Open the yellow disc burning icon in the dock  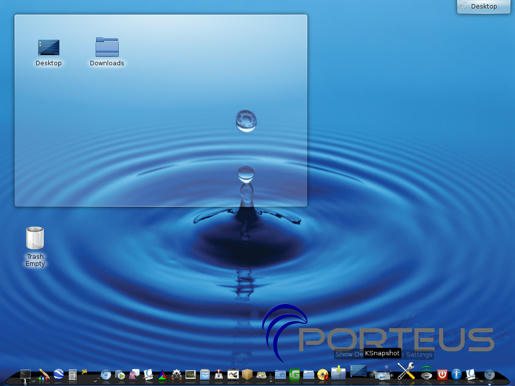322,375
